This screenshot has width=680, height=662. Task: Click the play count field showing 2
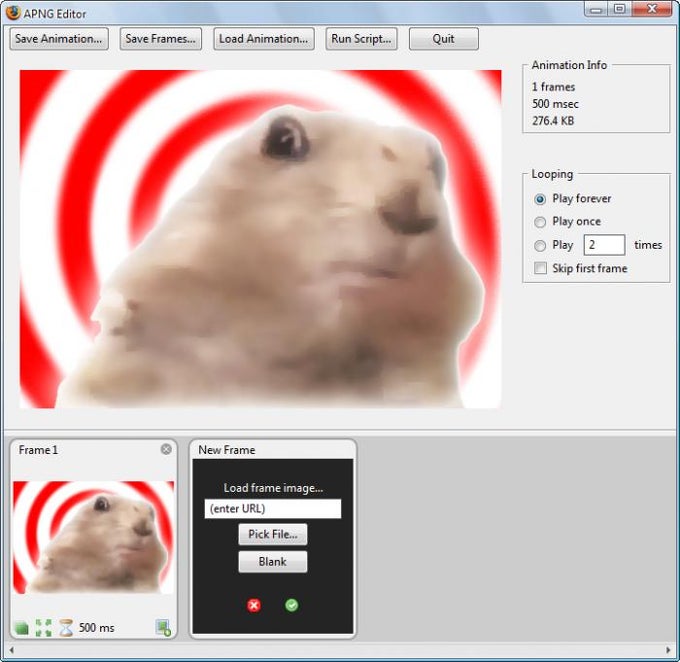604,245
